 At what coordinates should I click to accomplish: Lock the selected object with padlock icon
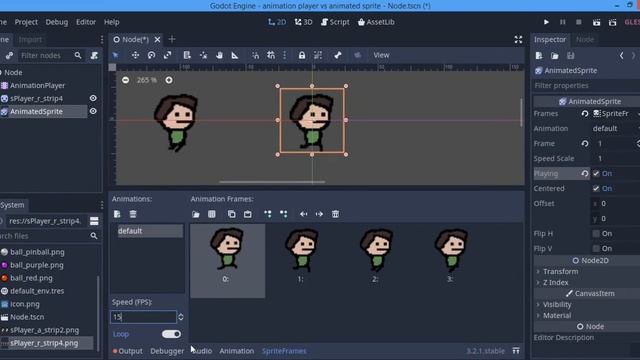point(302,55)
